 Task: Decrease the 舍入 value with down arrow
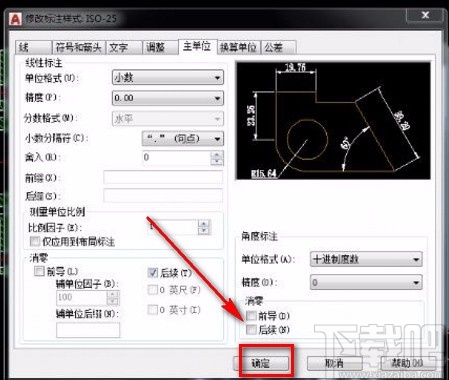click(217, 162)
